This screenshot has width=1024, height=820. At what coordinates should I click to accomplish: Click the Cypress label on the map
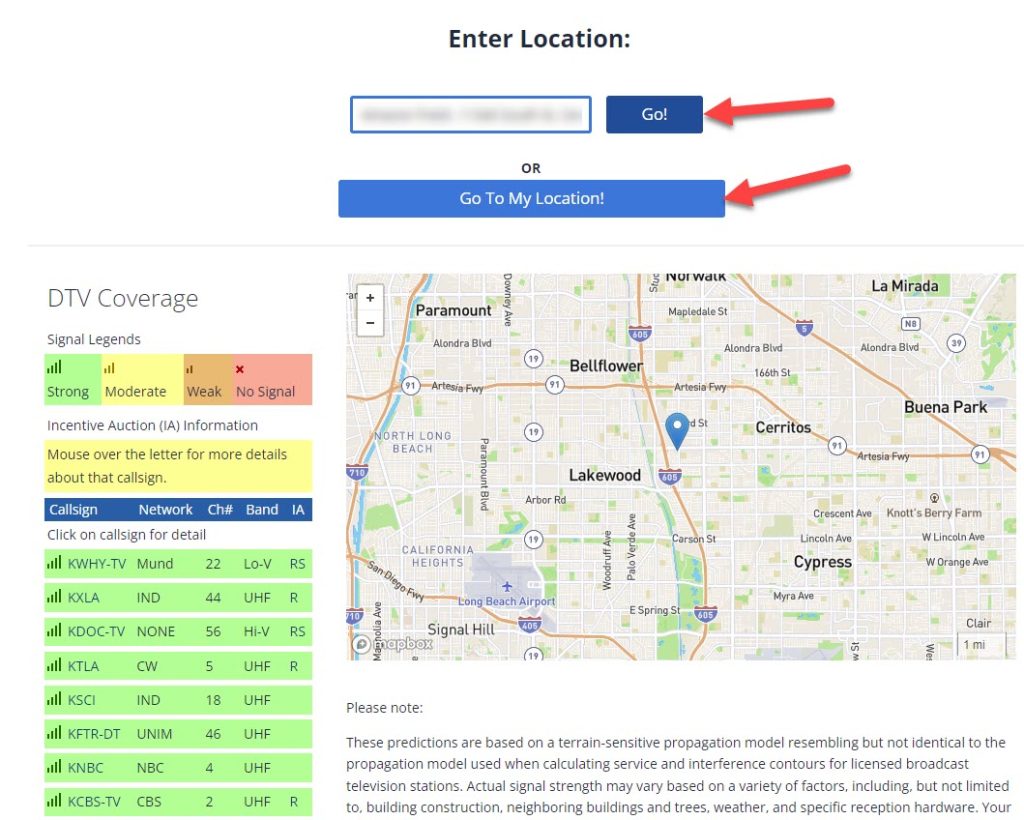(x=823, y=562)
